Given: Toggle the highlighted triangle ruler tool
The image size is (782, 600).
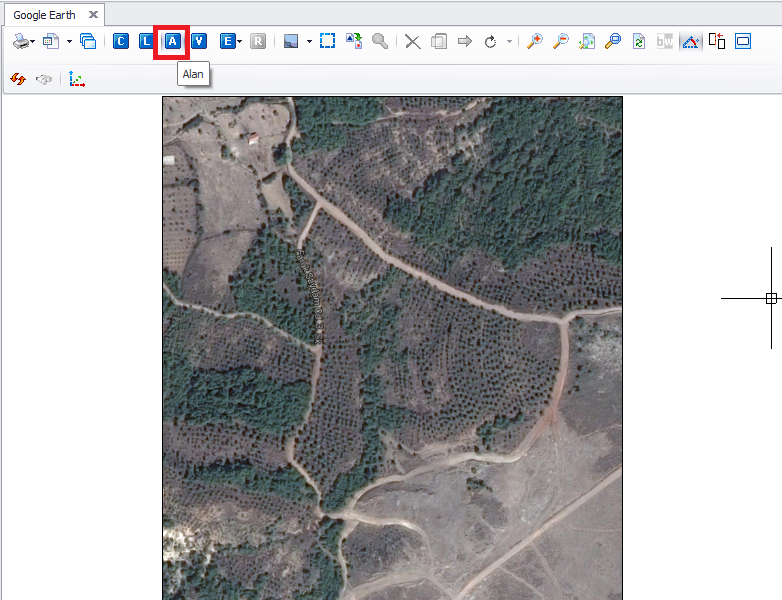Looking at the screenshot, I should [691, 41].
